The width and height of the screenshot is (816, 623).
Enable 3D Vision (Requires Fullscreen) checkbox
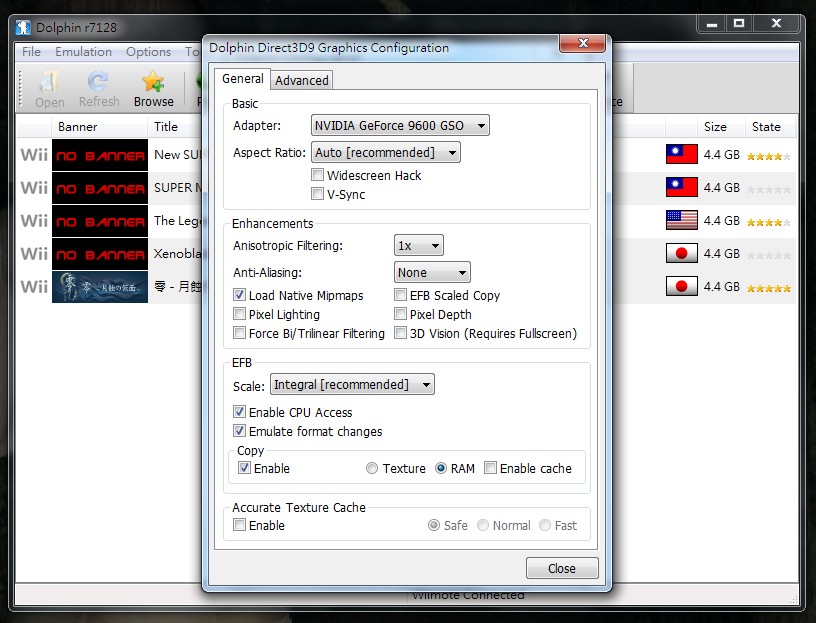click(400, 333)
